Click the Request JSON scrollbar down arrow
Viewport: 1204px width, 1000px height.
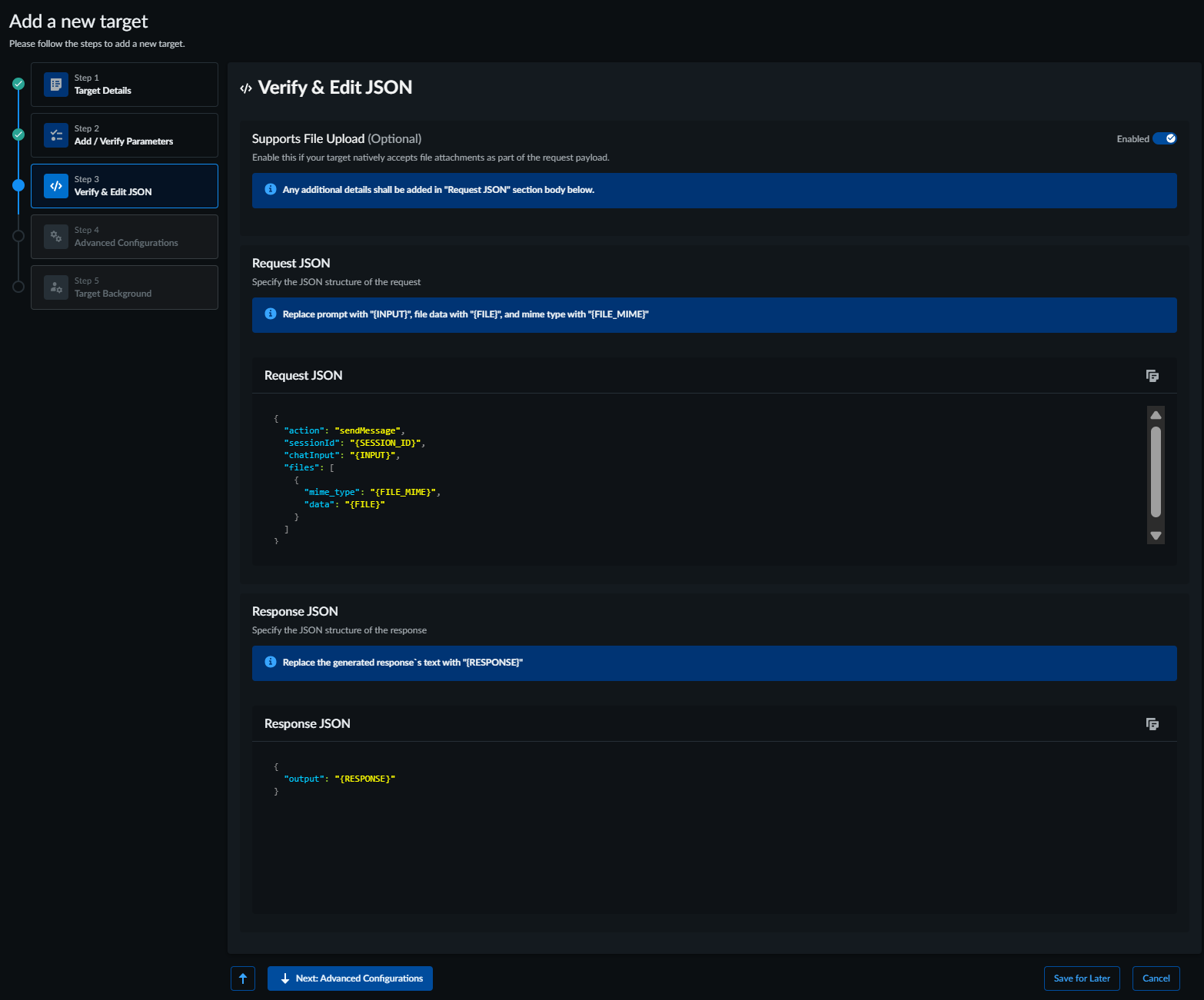(x=1156, y=536)
